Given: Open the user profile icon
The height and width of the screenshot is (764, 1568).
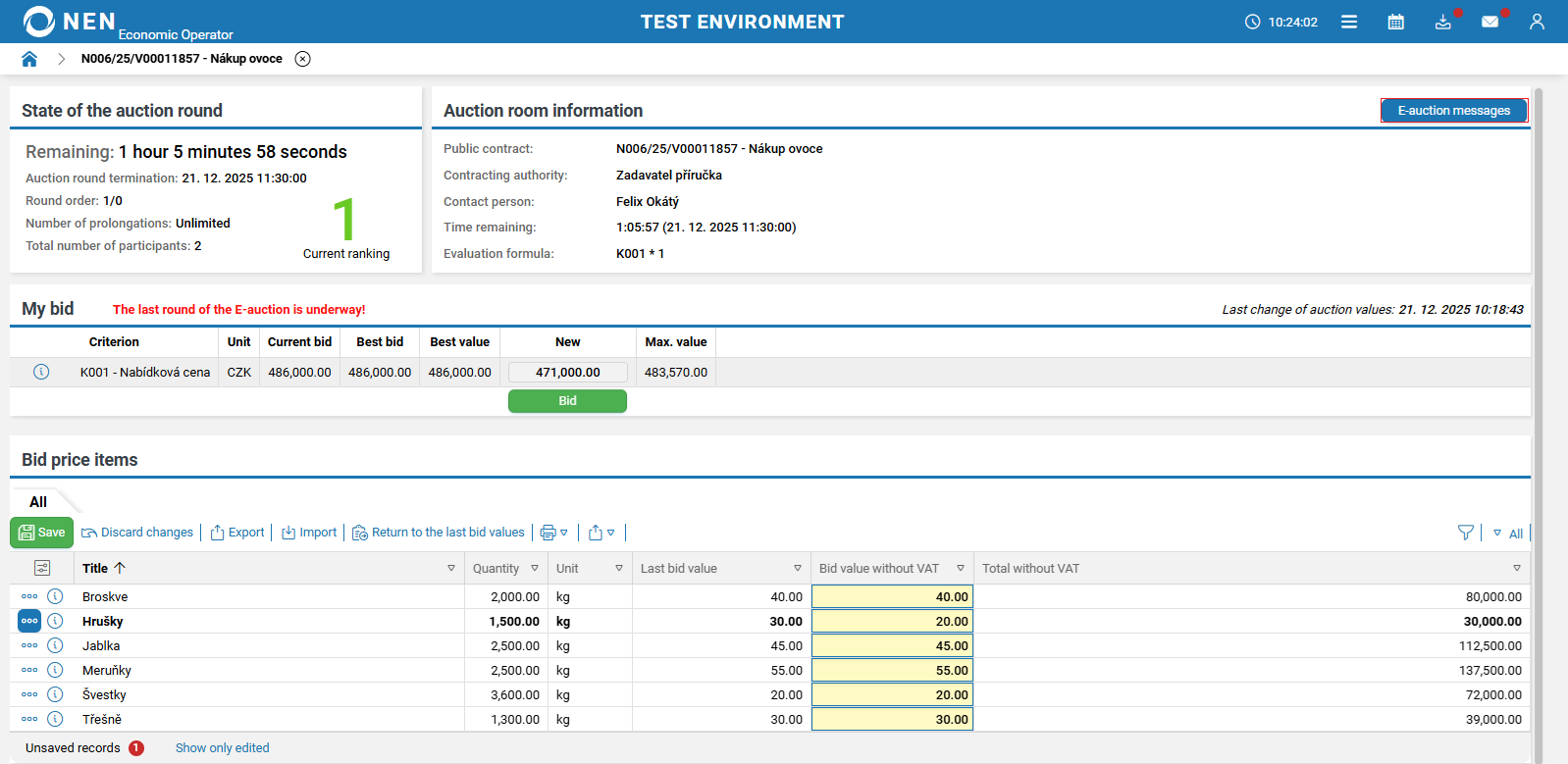Looking at the screenshot, I should [1537, 22].
